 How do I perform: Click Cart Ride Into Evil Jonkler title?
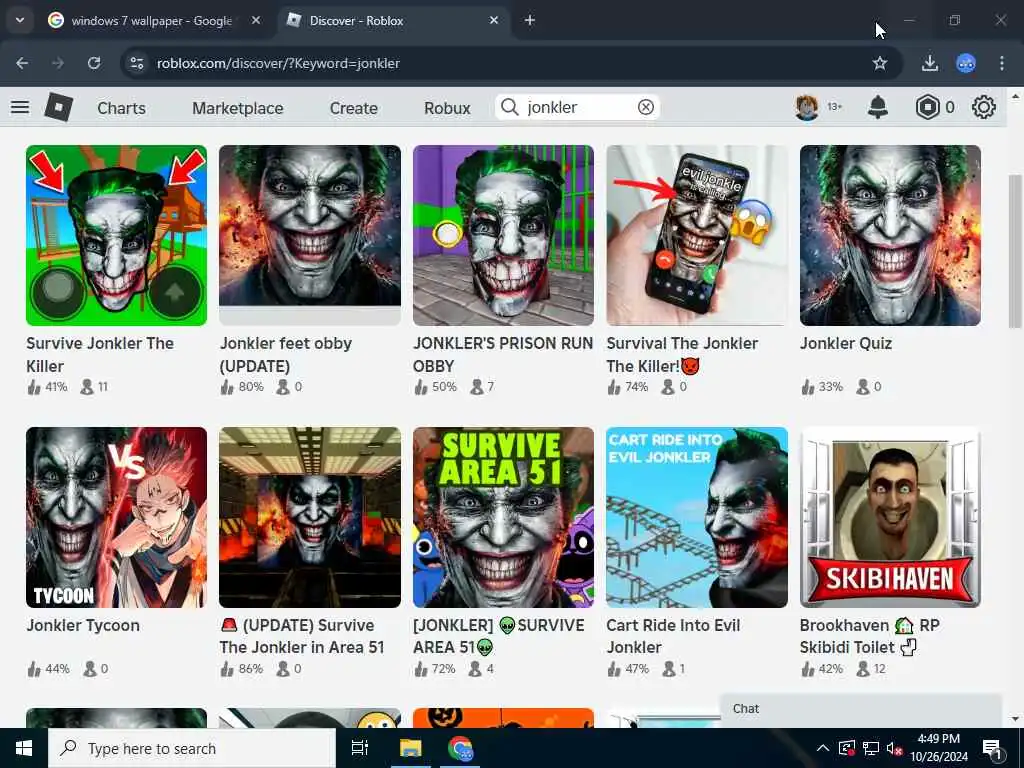[673, 636]
